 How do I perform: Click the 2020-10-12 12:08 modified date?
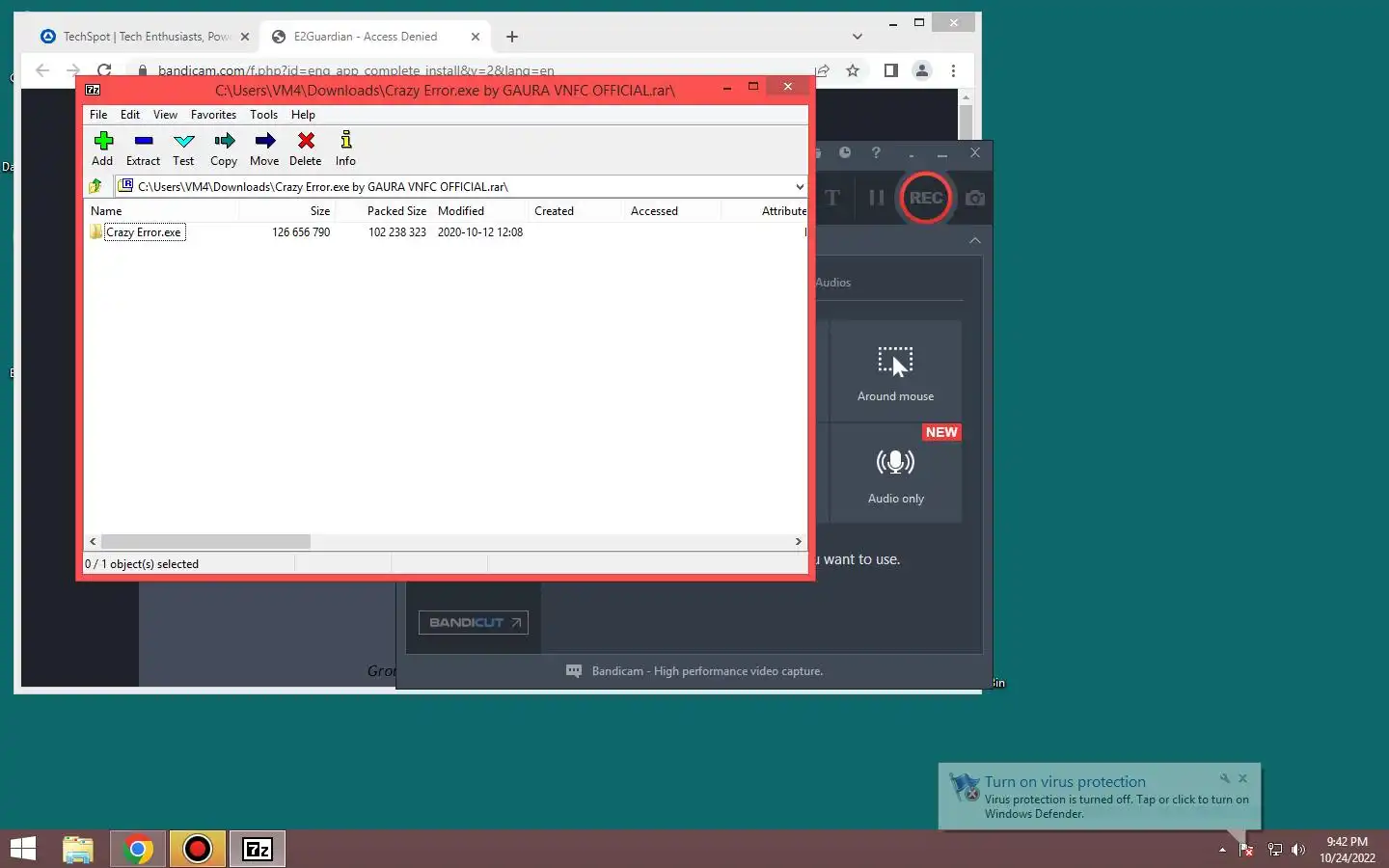[480, 232]
